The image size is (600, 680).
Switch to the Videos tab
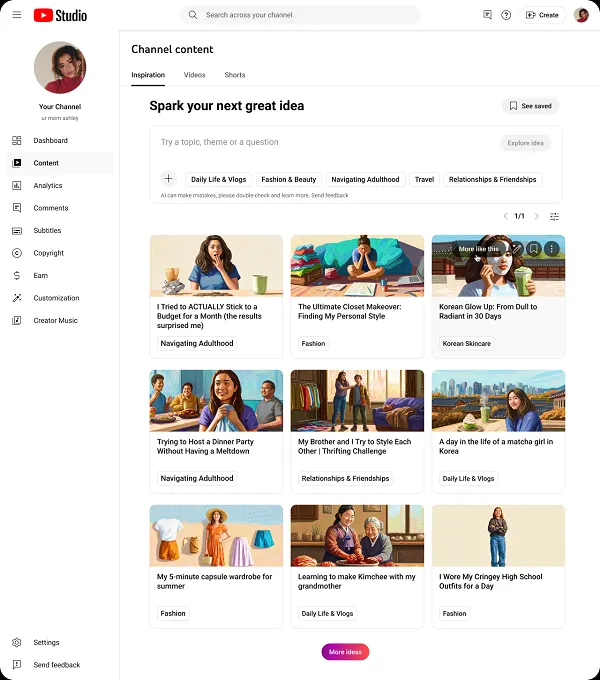coord(194,75)
